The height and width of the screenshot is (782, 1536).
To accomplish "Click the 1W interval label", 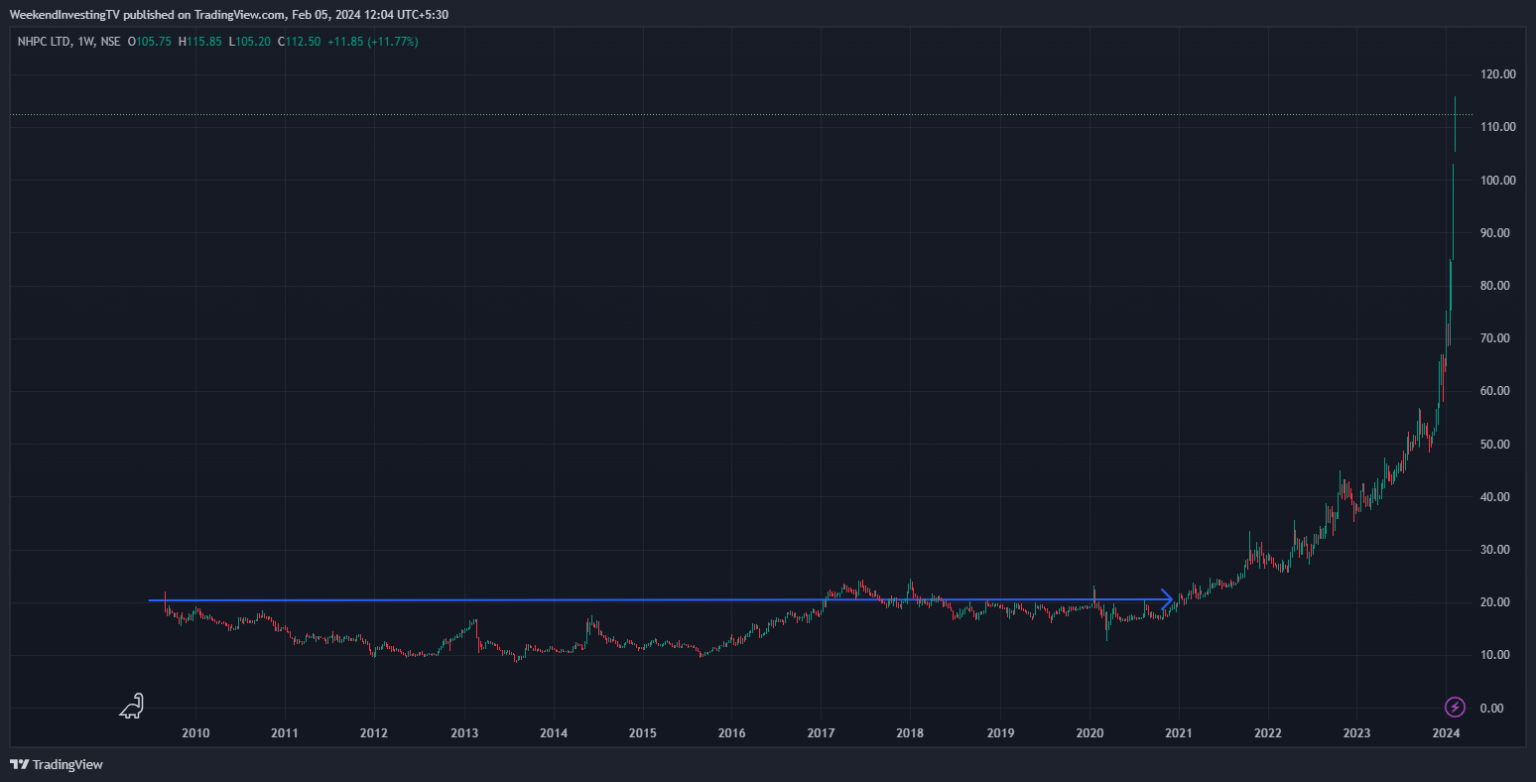I will pyautogui.click(x=86, y=42).
